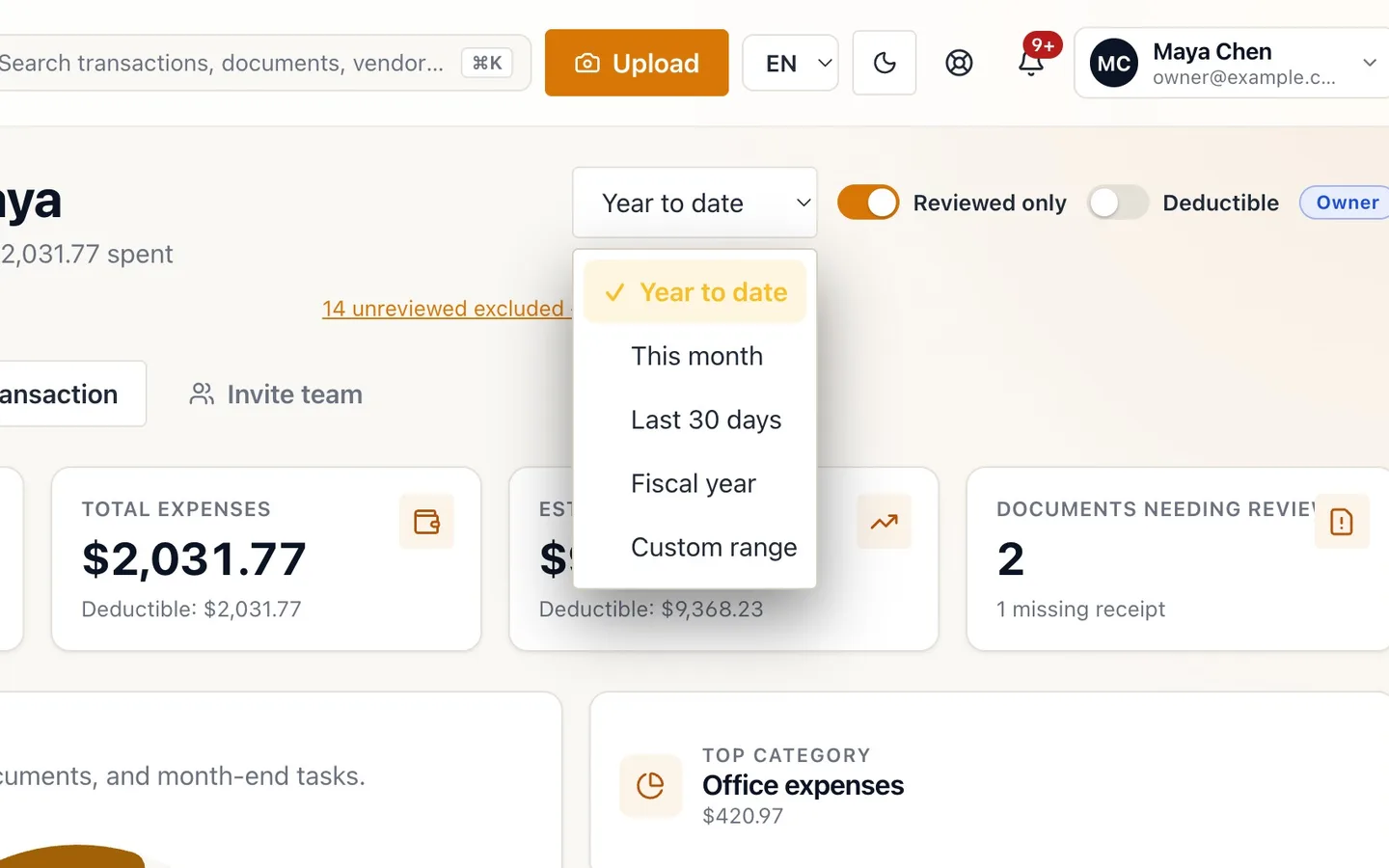
Task: Click the 9+ notification count badge
Action: (1042, 45)
